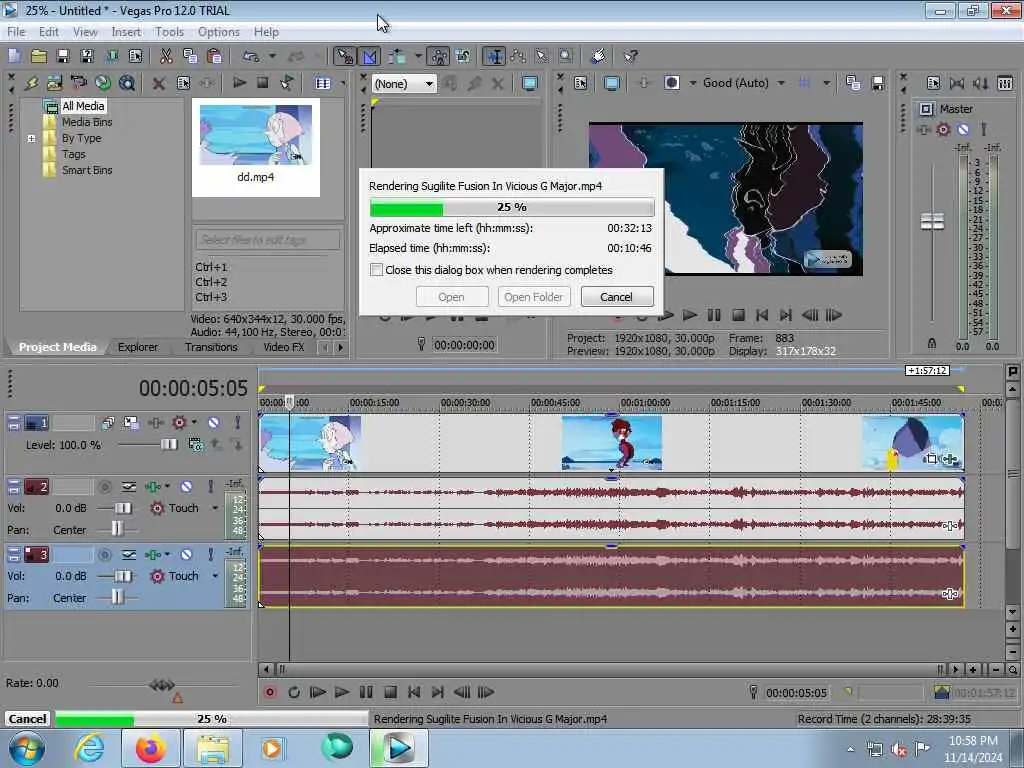Viewport: 1024px width, 768px height.
Task: Select the Normal Edit tool icon
Action: click(x=494, y=56)
